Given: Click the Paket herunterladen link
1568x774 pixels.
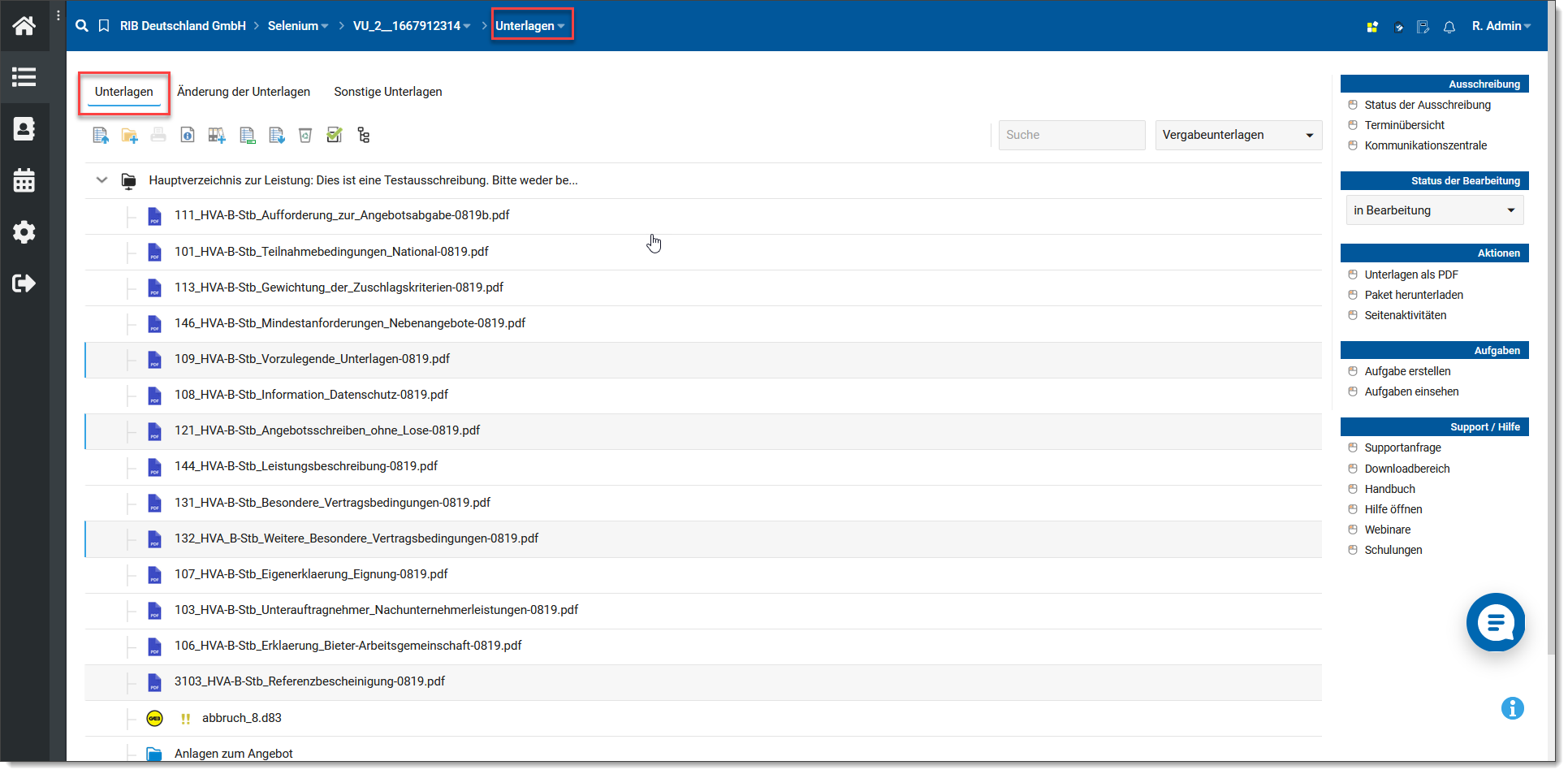Looking at the screenshot, I should (x=1414, y=295).
